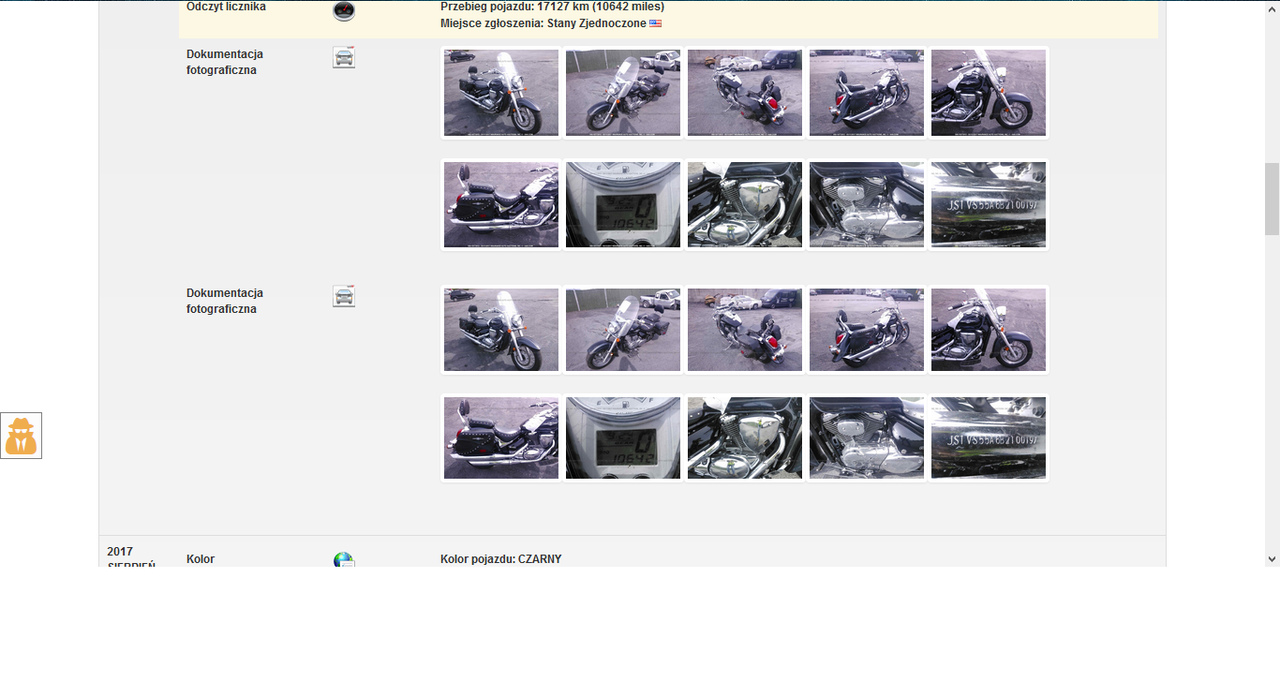Click the scroll down arrow of the scrollbar
Screen dimensions: 1280x682
[1272, 559]
